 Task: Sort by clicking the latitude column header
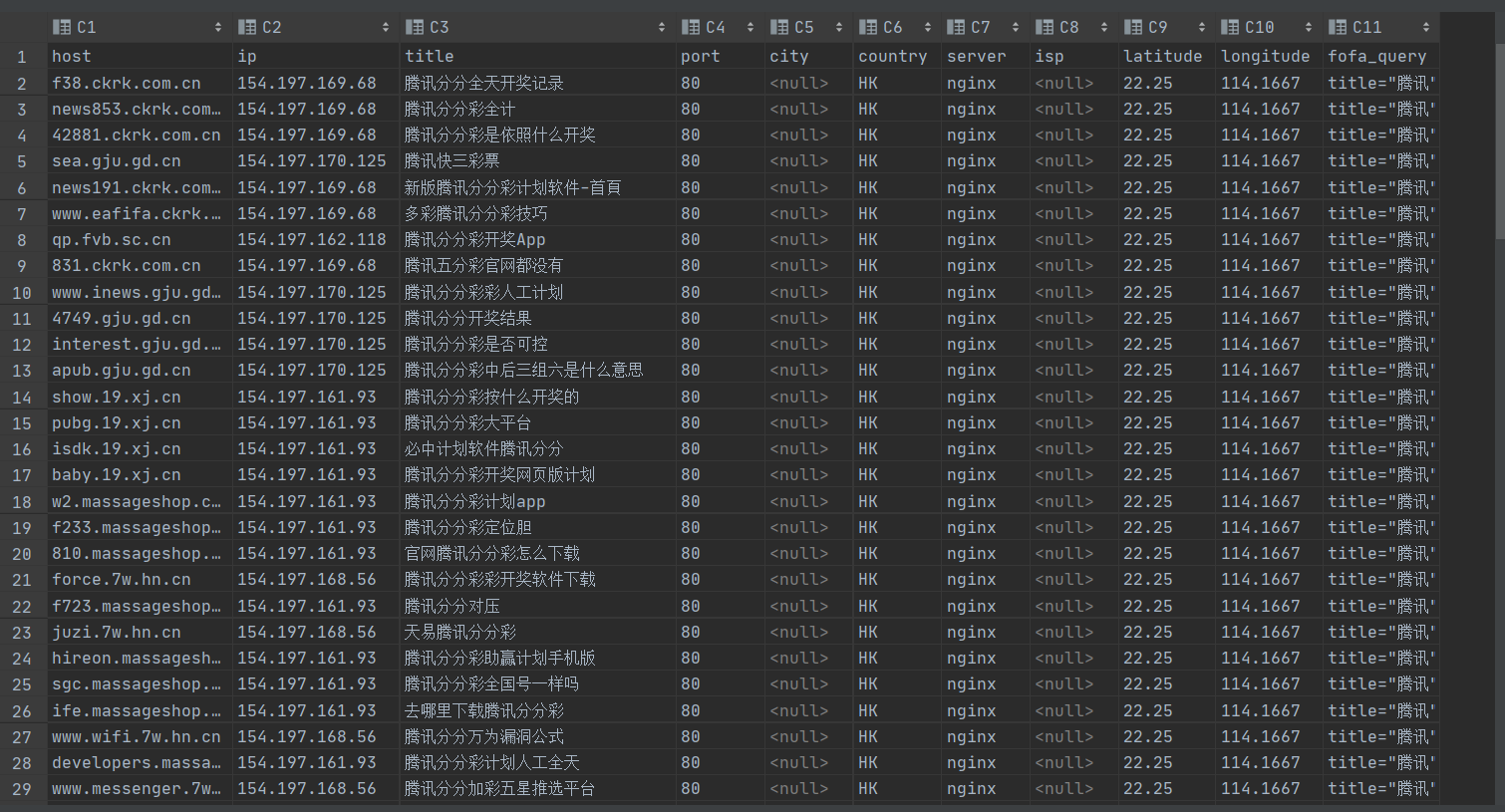(x=1162, y=56)
